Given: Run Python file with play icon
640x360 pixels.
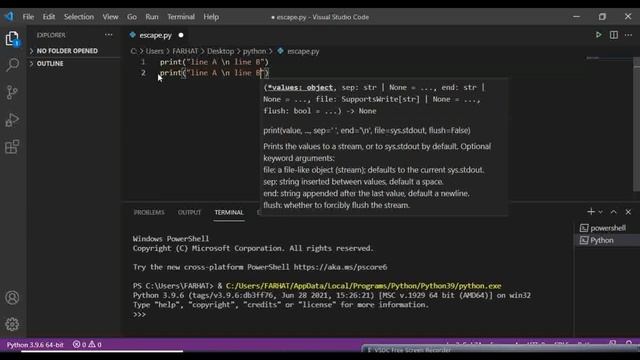Looking at the screenshot, I should point(598,35).
